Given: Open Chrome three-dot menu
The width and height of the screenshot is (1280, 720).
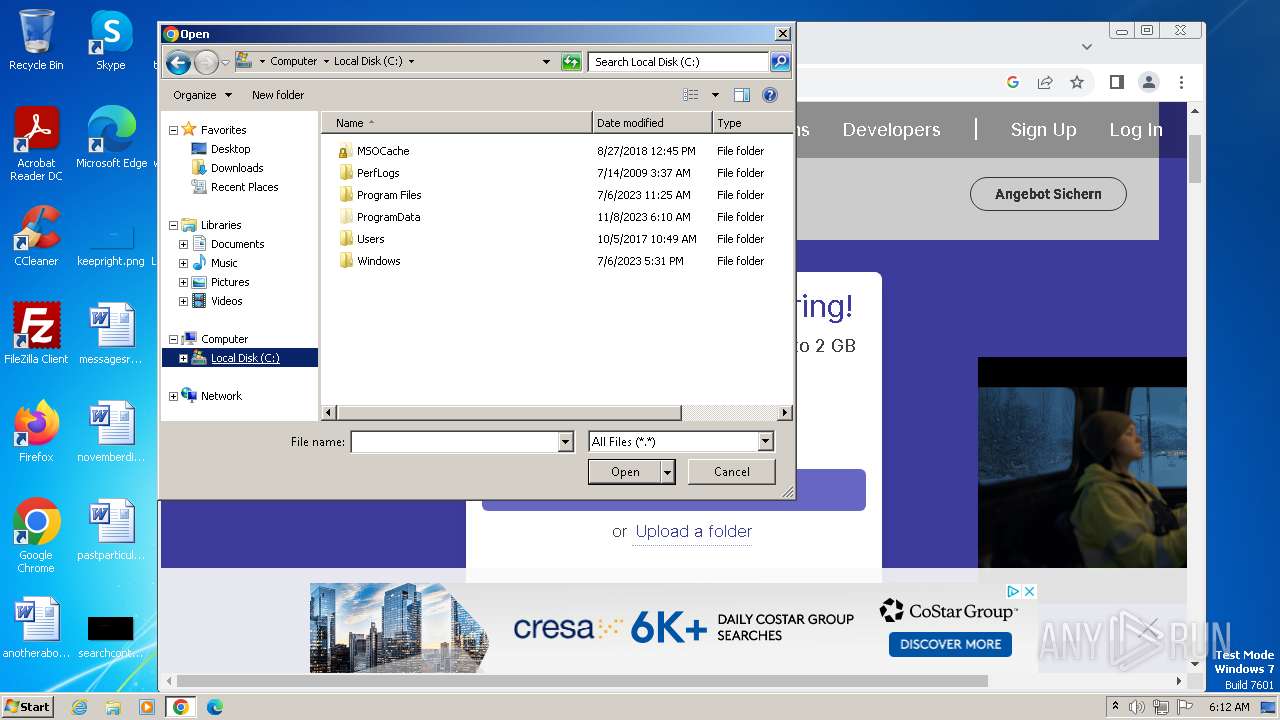Looking at the screenshot, I should click(x=1181, y=82).
